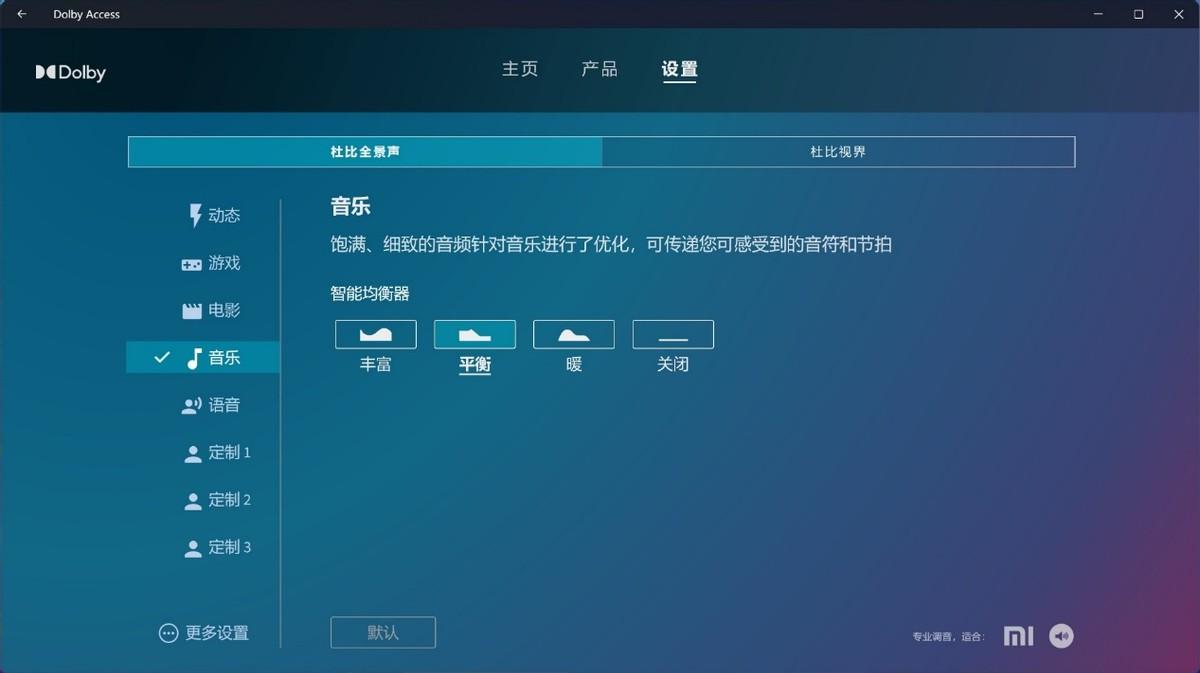The image size is (1200, 673).
Task: Click the 游戏 gamepad icon
Action: pos(190,263)
